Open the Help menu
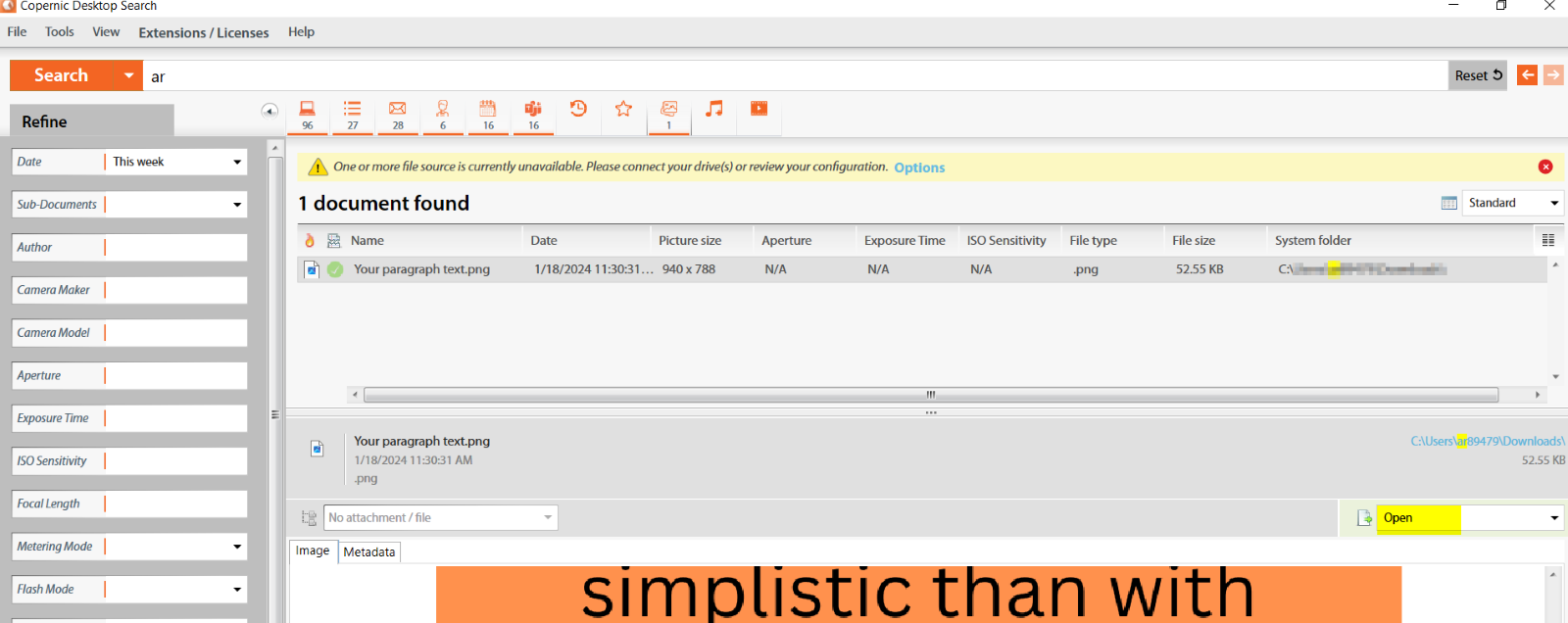 (301, 31)
